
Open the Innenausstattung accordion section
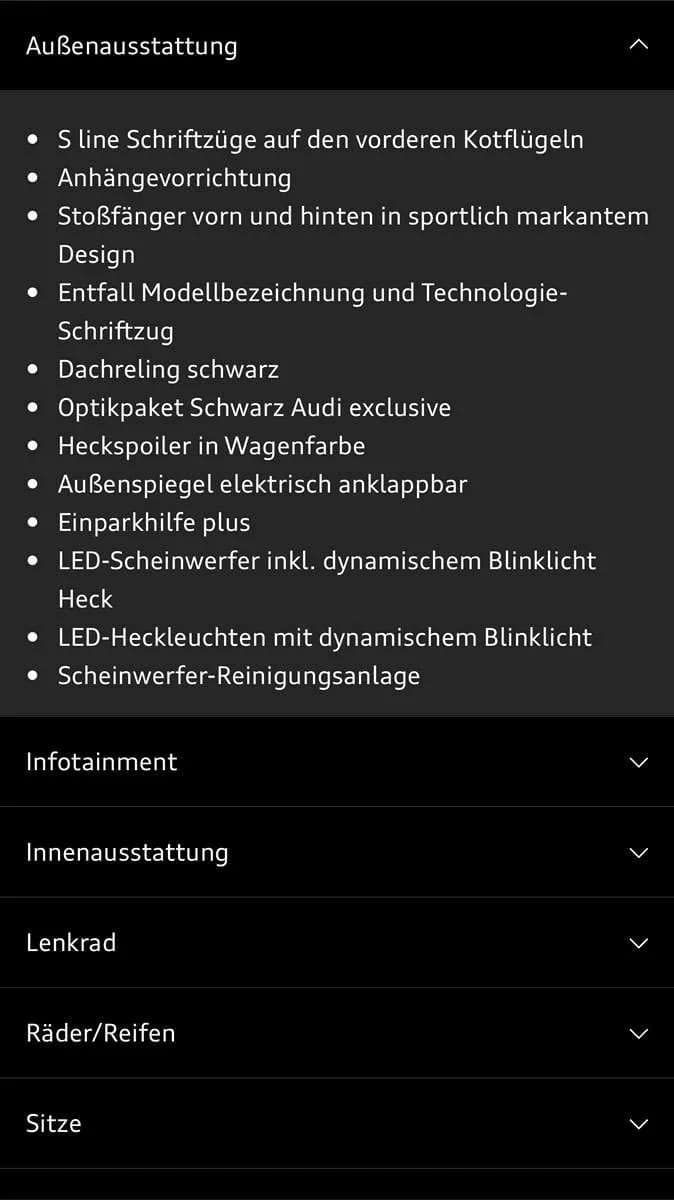point(337,852)
